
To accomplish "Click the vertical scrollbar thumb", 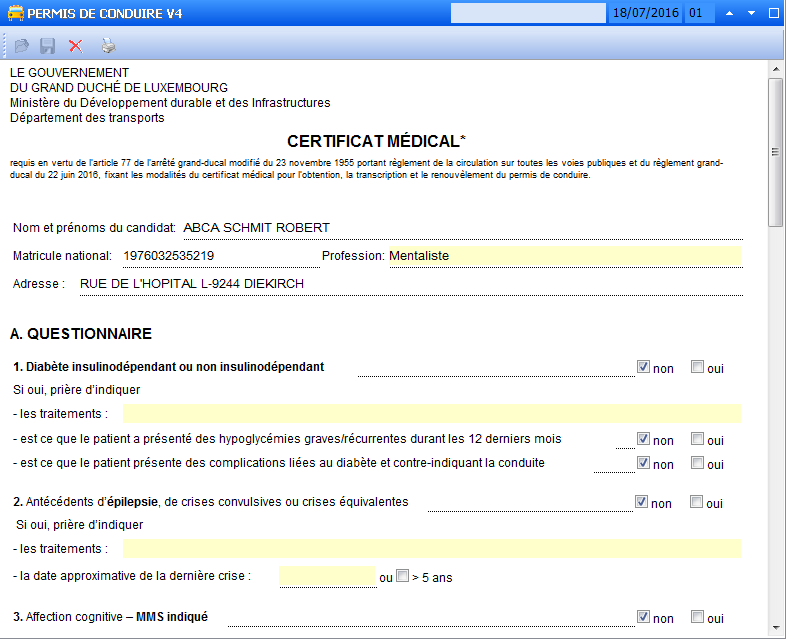I will (x=775, y=150).
